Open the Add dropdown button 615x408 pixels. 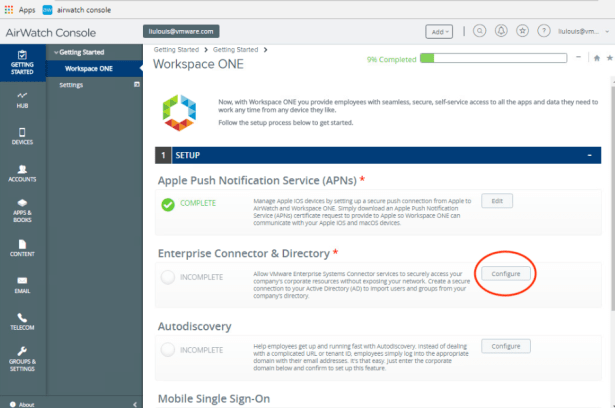440,31
